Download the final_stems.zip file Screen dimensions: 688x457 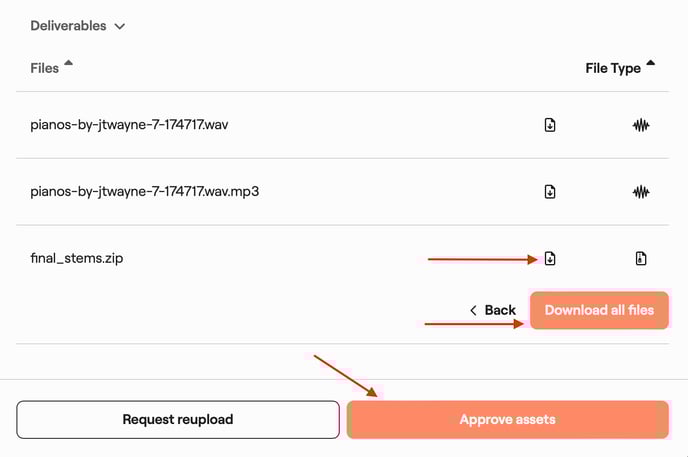pyautogui.click(x=549, y=258)
